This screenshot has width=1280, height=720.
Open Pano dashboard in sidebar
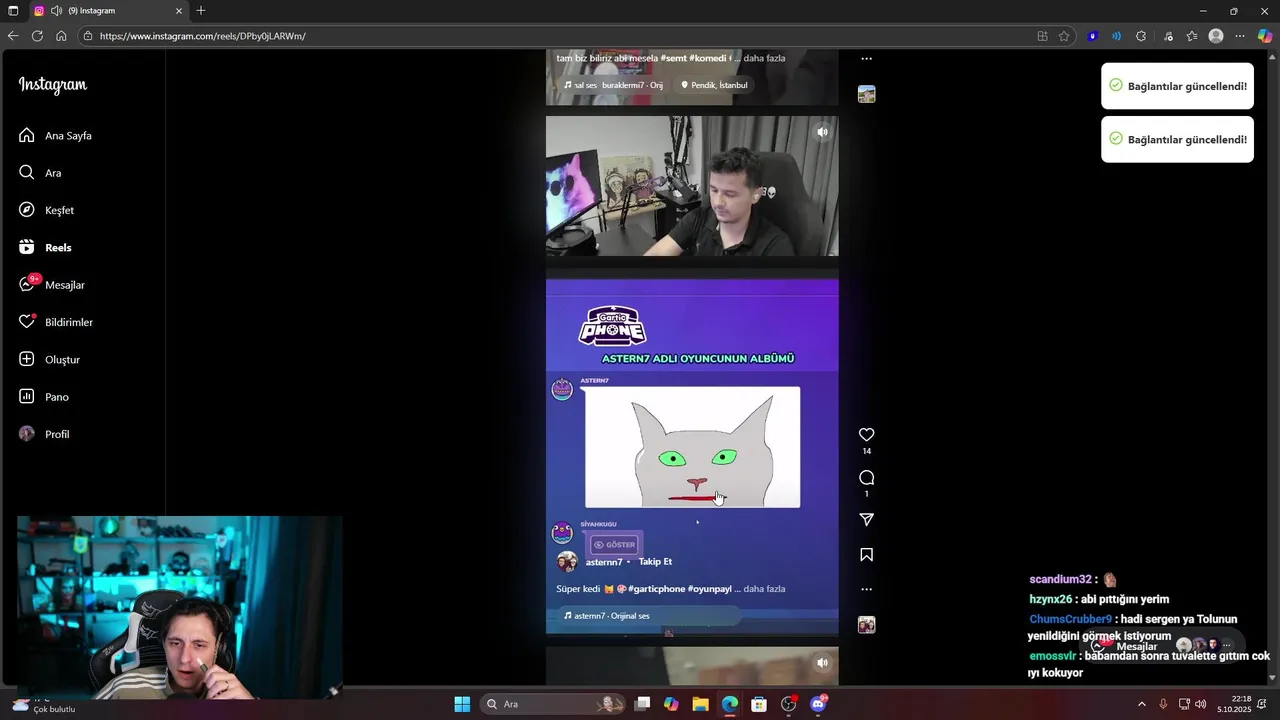click(44, 397)
